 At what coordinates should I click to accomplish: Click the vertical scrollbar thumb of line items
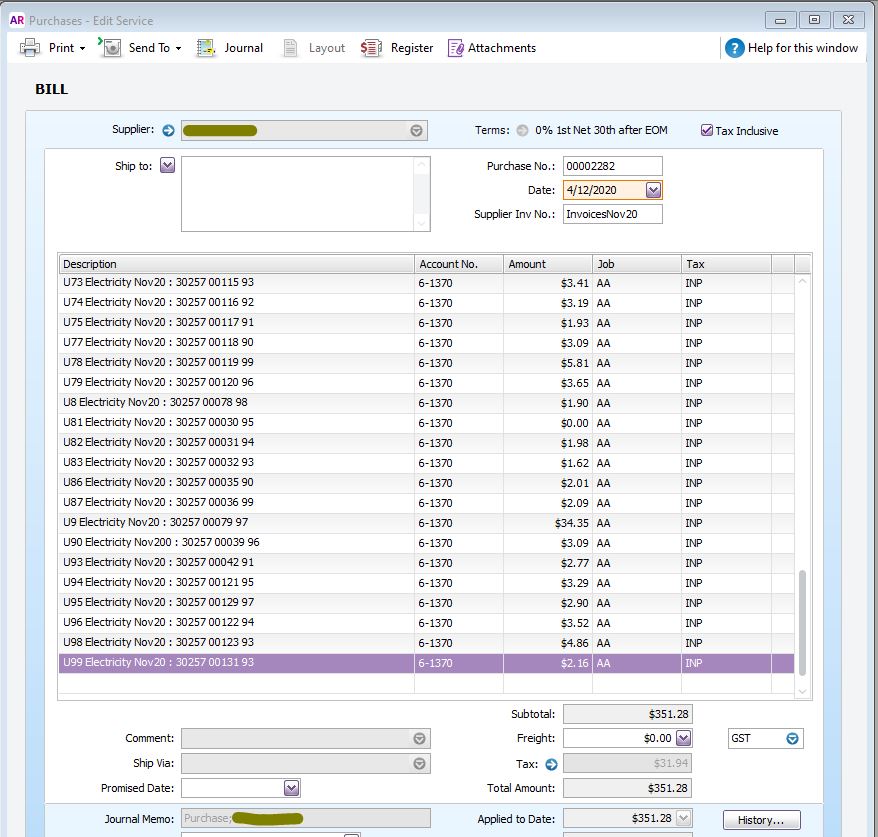802,623
